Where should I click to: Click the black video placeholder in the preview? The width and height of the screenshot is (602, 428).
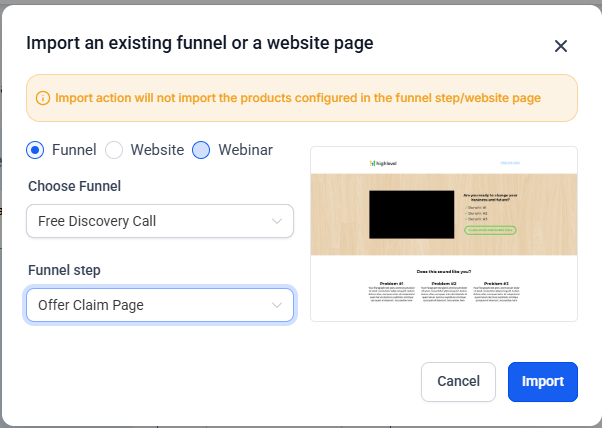[409, 214]
